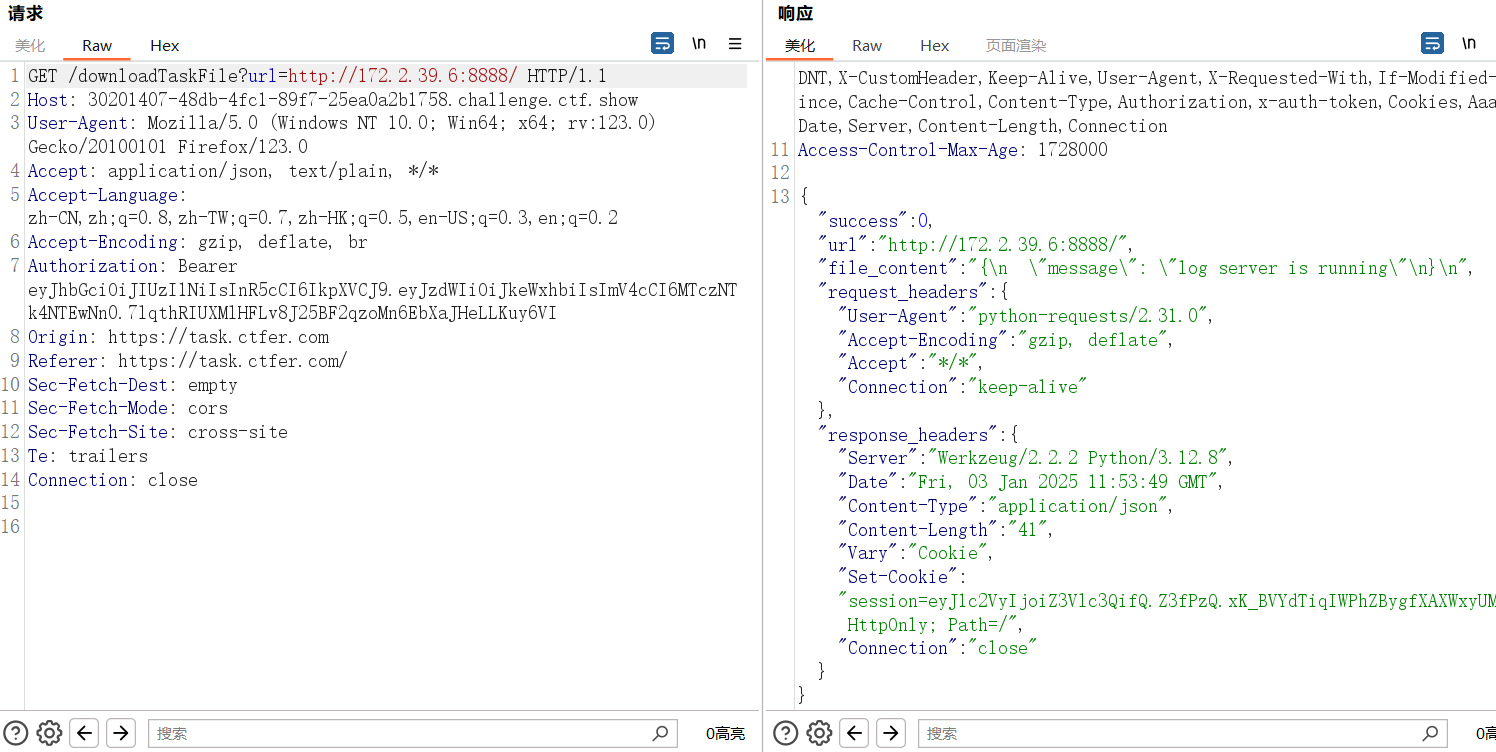Click the session=eyJ1c2Vy cookie value
1496x752 pixels.
[1167, 601]
